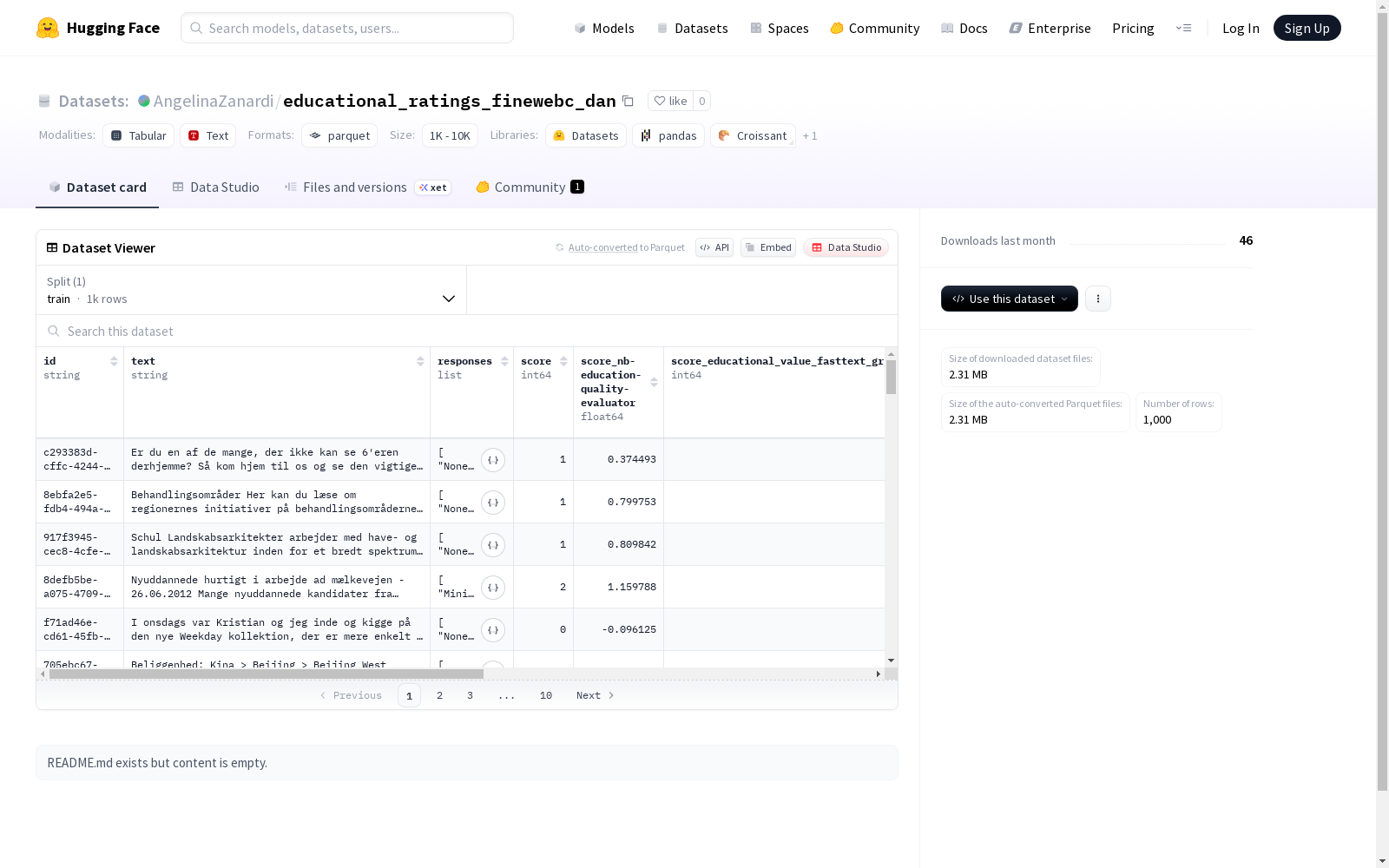
Task: Sort by score_nb-education-quality-evaluator column
Action: [x=654, y=382]
